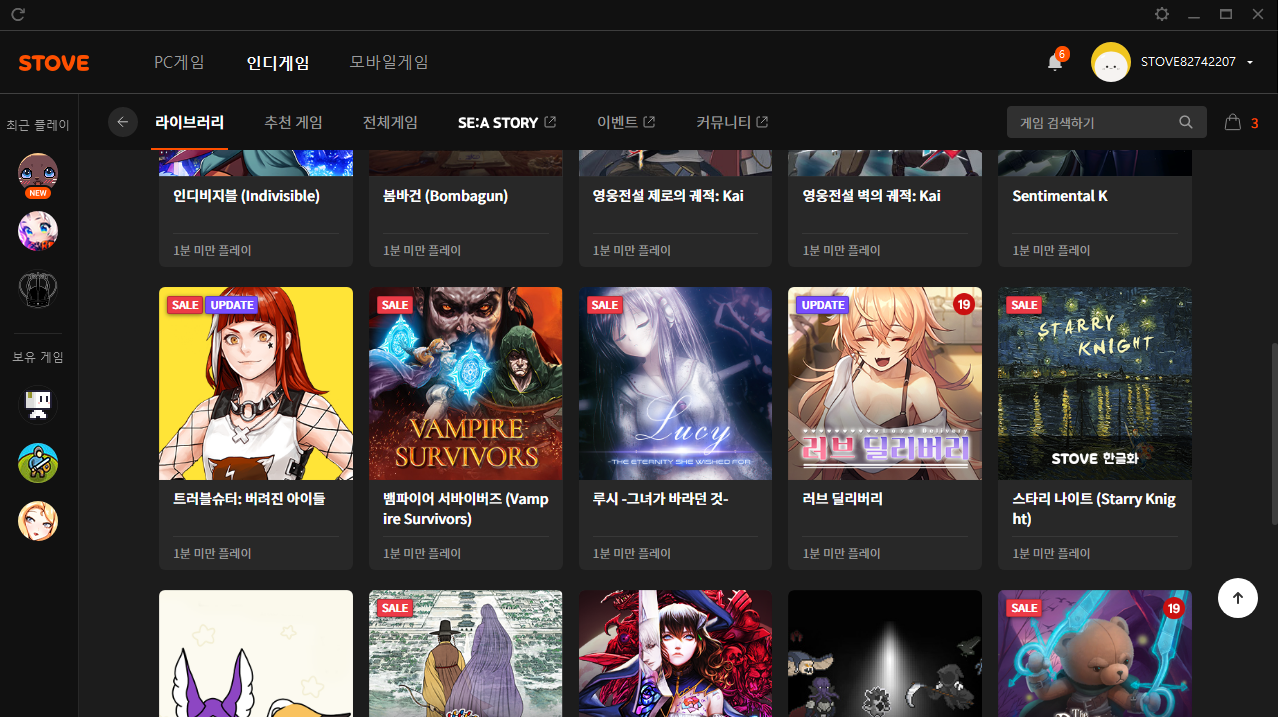
Task: Click the scroll-to-top arrow button
Action: 1237,598
